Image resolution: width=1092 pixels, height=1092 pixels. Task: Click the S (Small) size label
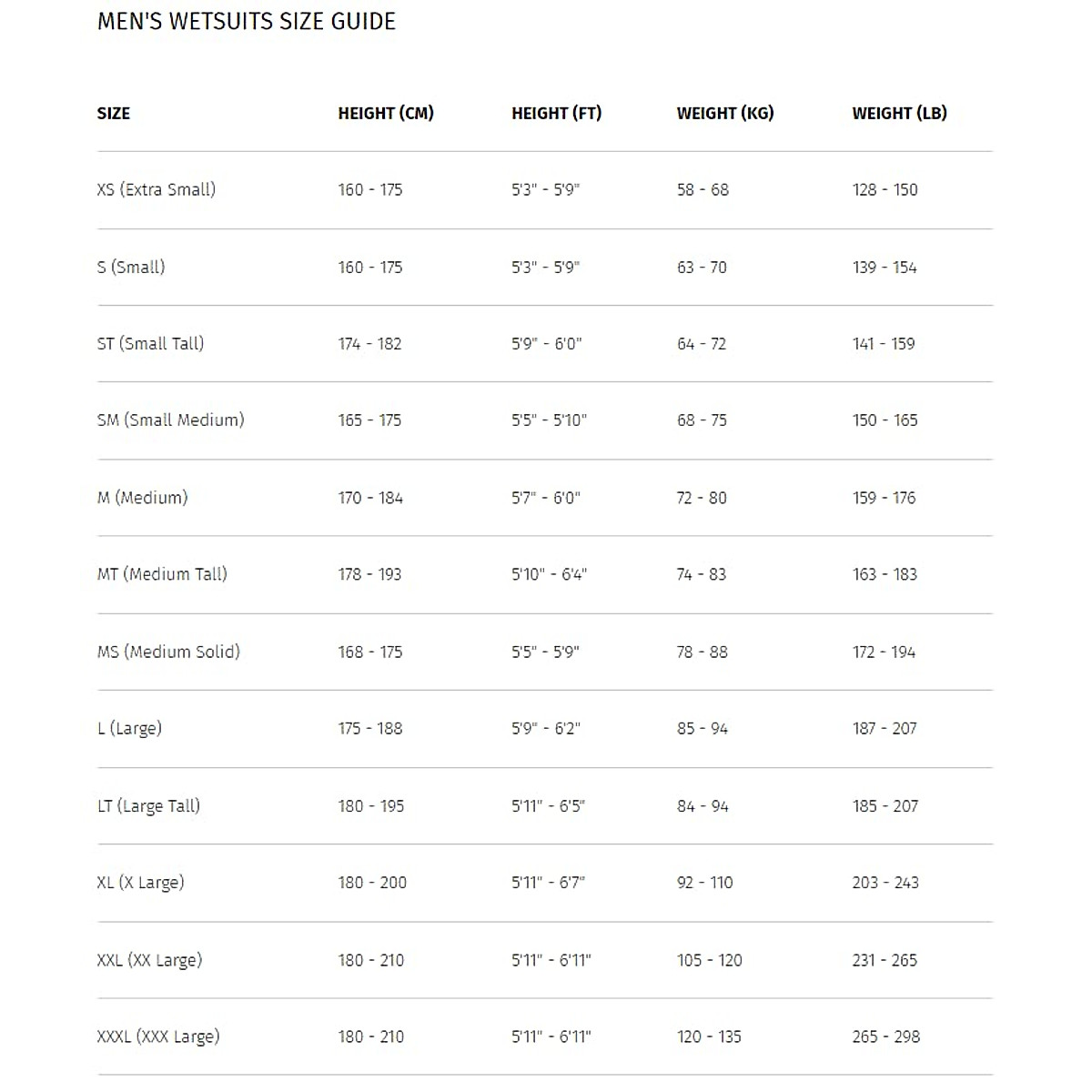131,268
